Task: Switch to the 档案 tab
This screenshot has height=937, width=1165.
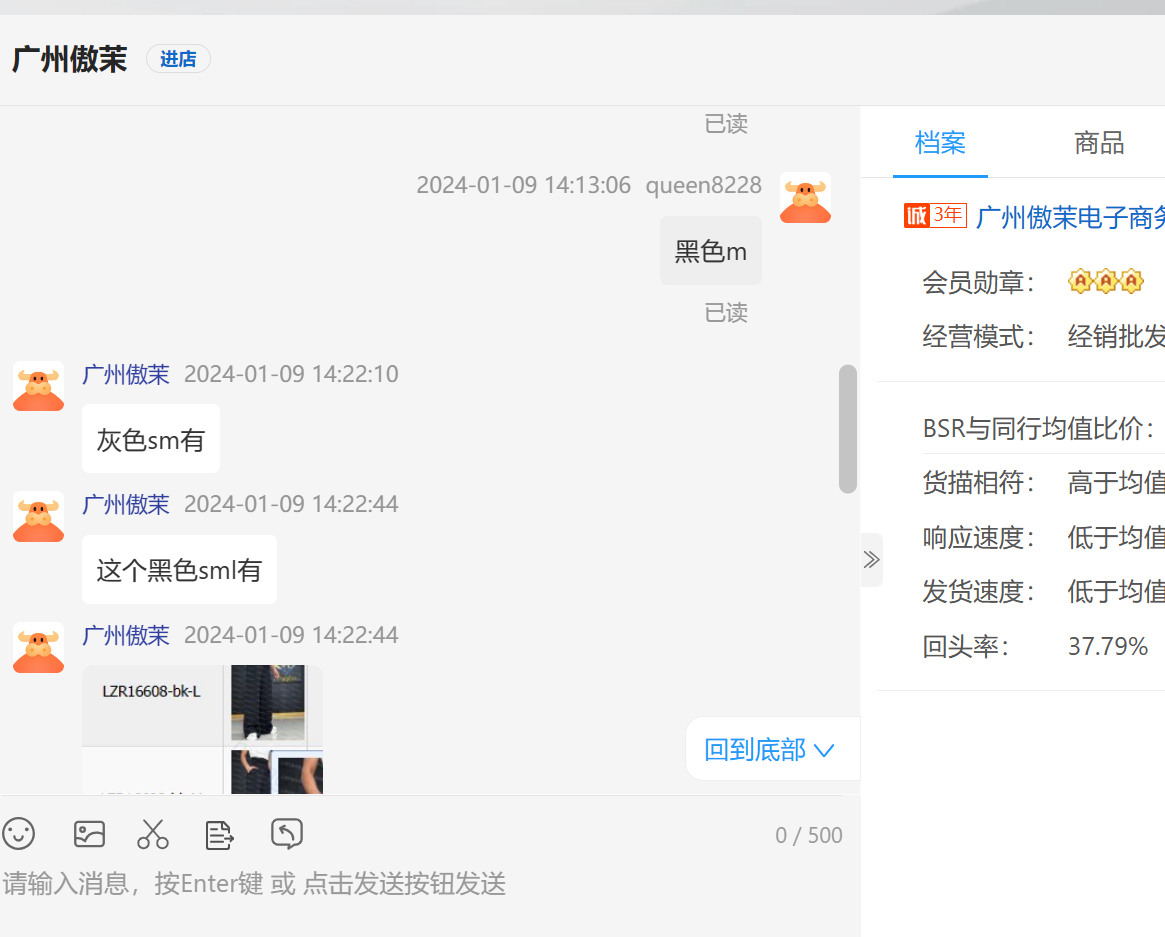Action: pos(940,143)
